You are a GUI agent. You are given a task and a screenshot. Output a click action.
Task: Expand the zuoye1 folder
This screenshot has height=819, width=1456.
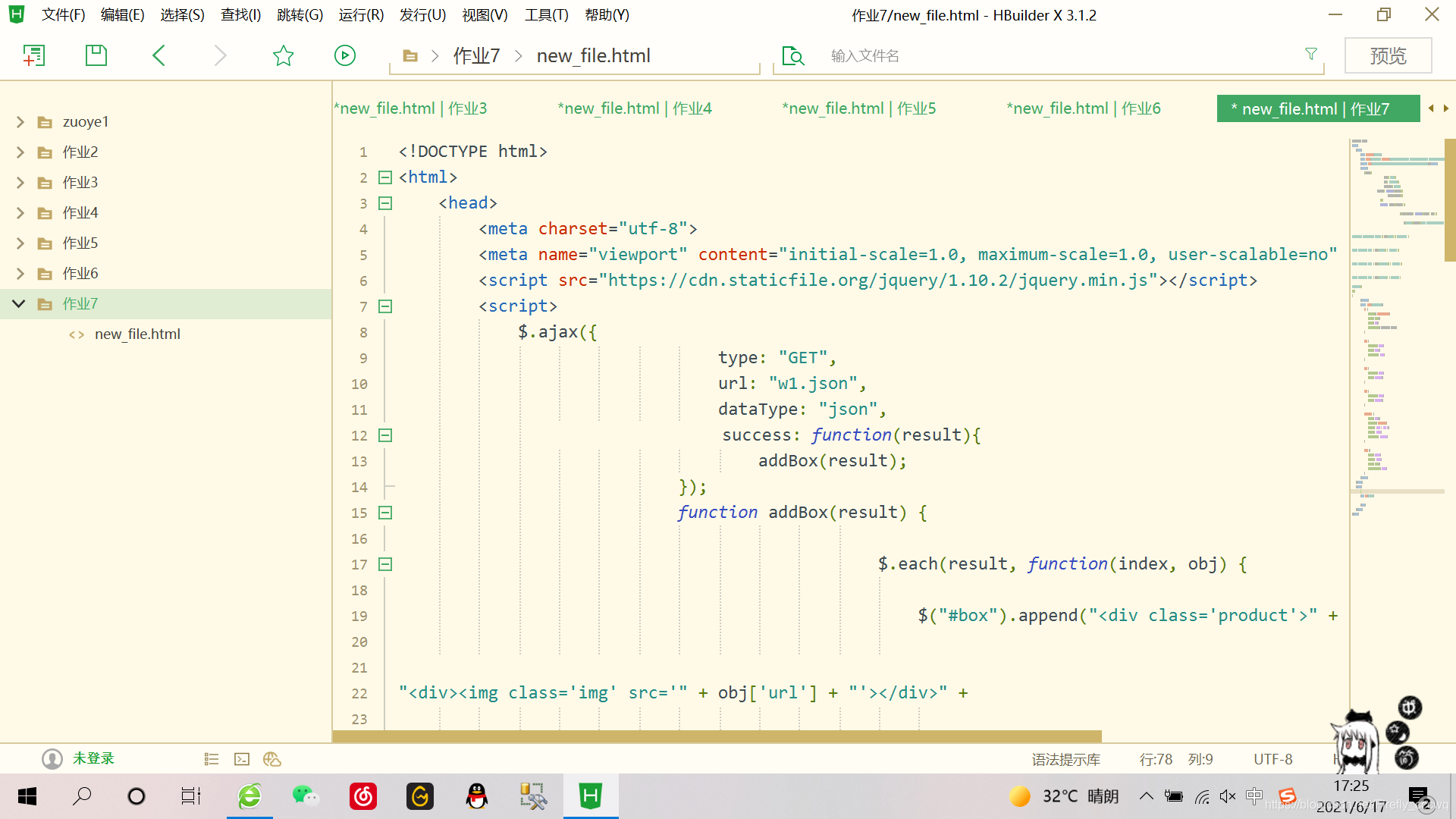click(20, 122)
